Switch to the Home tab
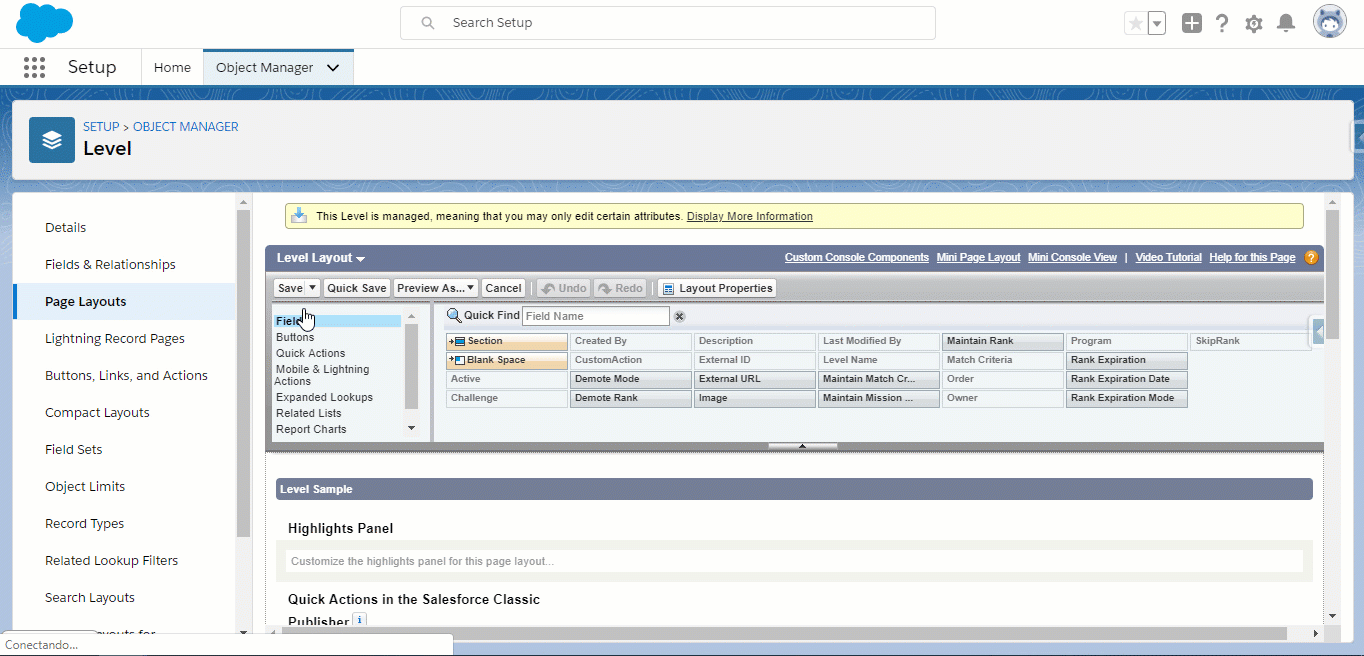 (172, 67)
